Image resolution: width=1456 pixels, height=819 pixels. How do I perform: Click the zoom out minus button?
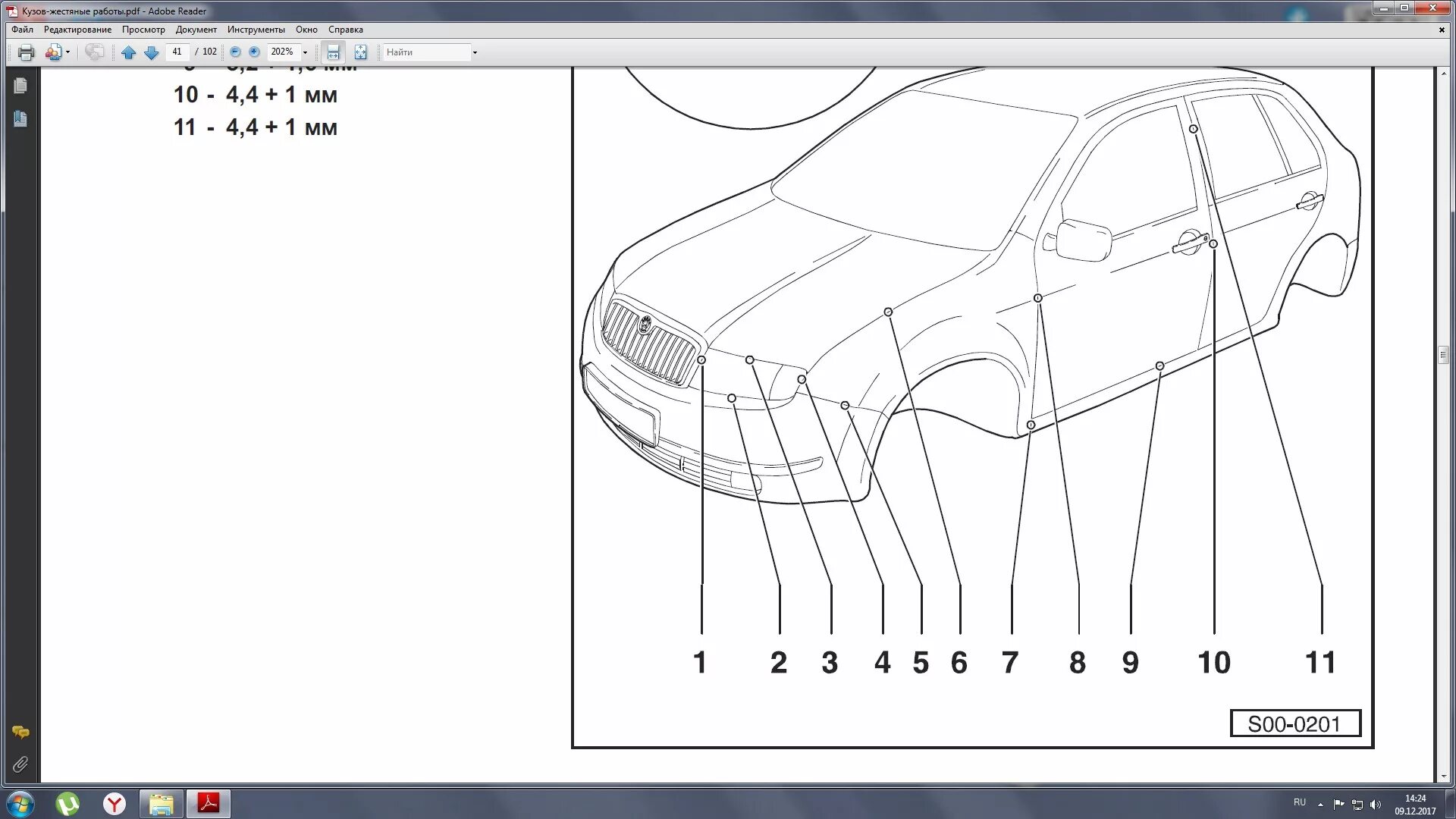pyautogui.click(x=235, y=52)
